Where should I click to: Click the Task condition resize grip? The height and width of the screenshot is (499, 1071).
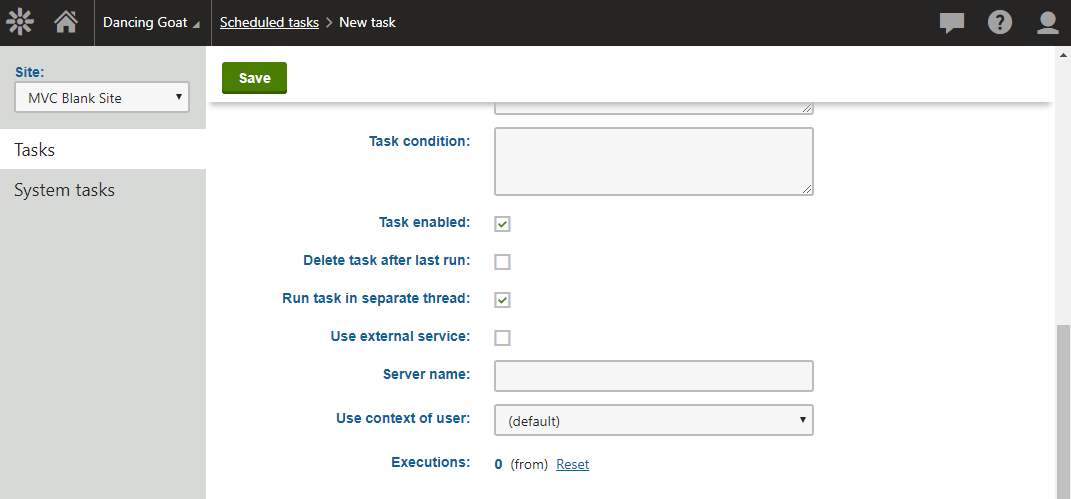coord(807,190)
